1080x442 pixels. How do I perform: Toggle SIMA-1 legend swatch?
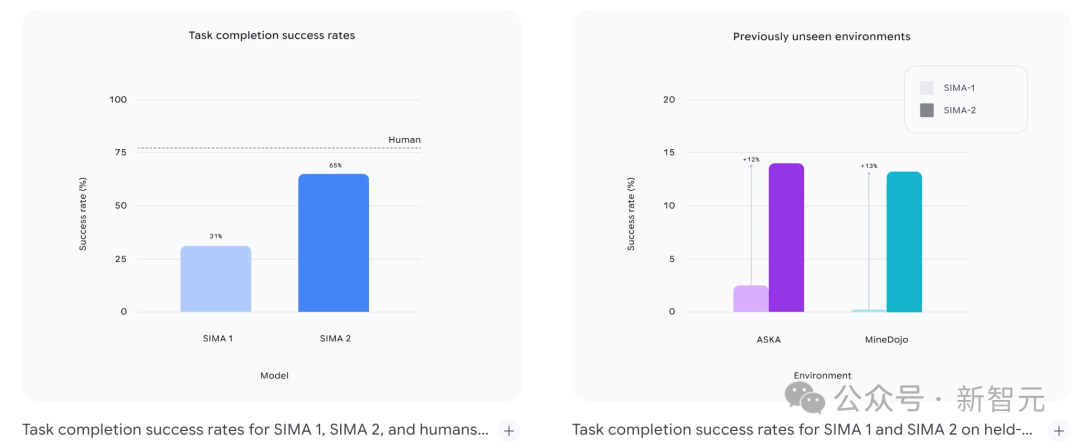tap(926, 88)
